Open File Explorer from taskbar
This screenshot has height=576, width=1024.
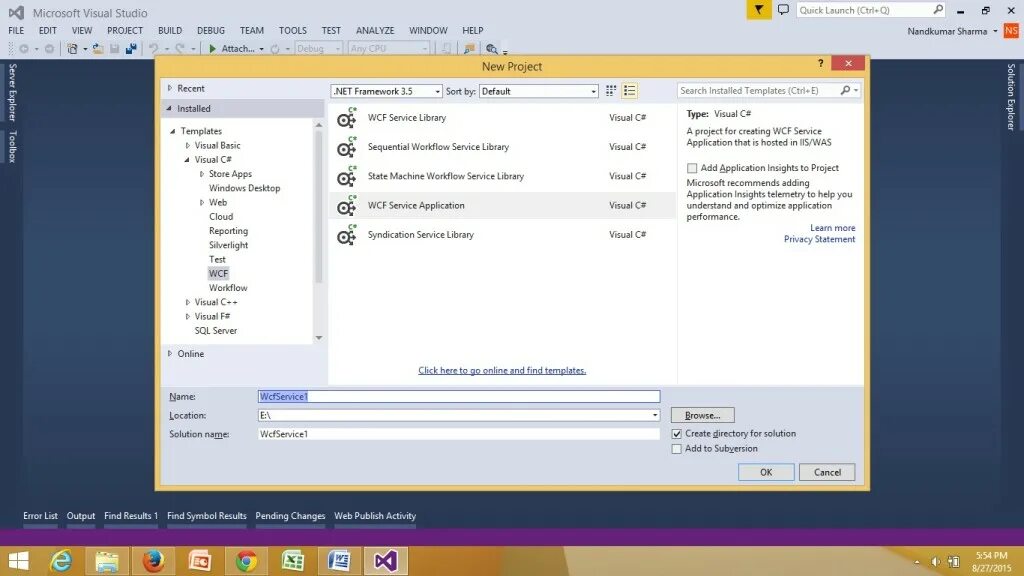(107, 561)
